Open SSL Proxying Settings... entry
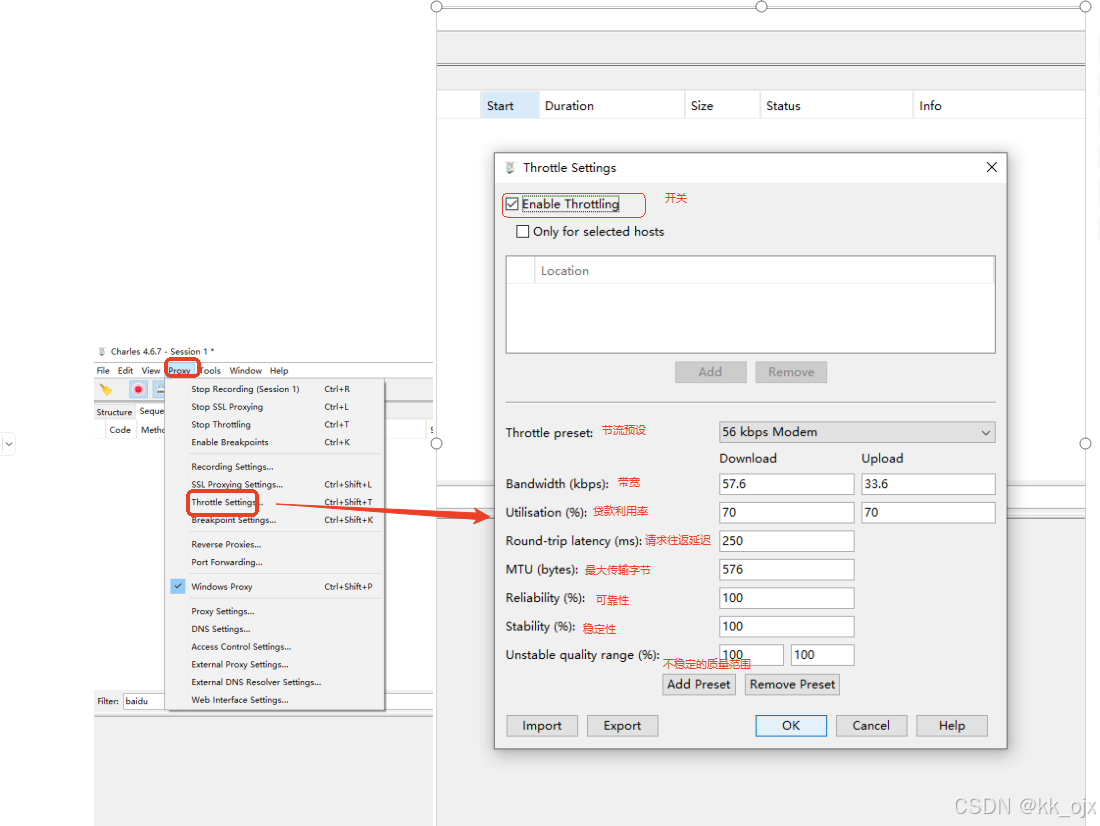Viewport: 1100px width, 826px height. (274, 484)
